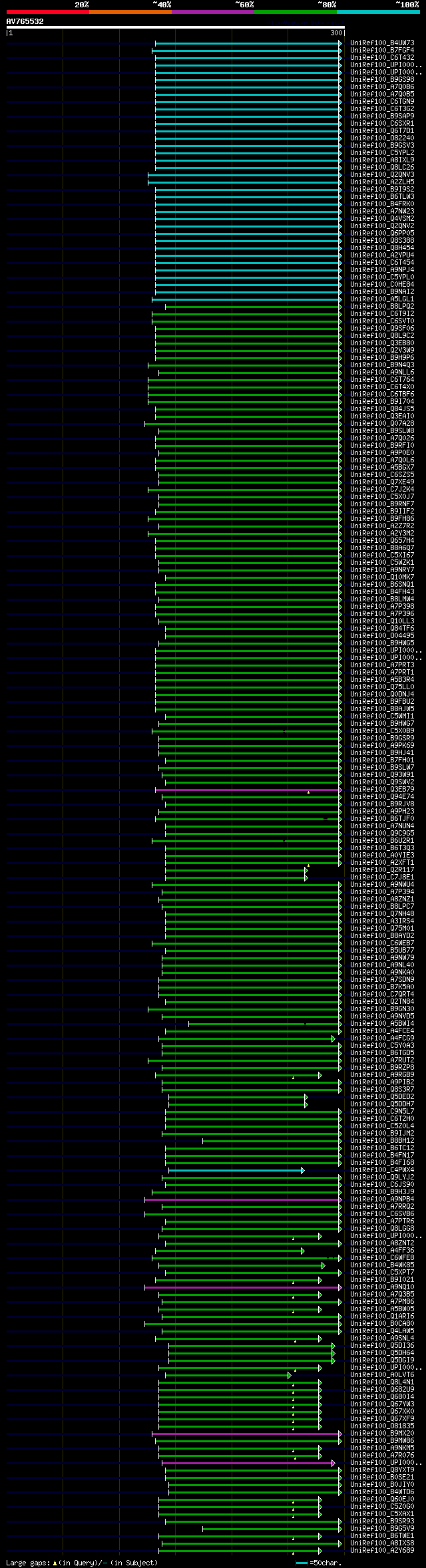Click the UniRef100_Q8S388 label

382,241
